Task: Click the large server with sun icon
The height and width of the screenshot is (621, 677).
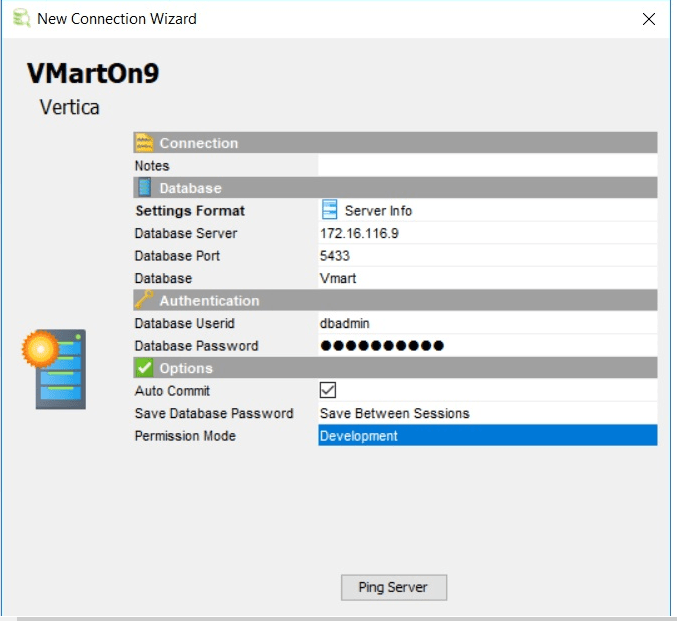Action: [x=54, y=369]
